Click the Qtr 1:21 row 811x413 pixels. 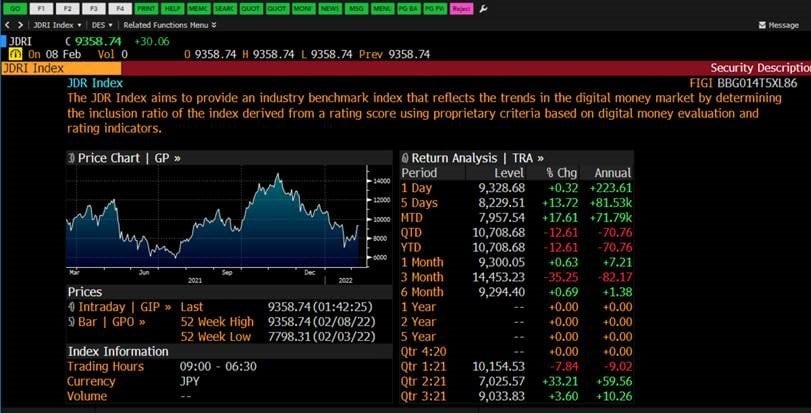(517, 366)
